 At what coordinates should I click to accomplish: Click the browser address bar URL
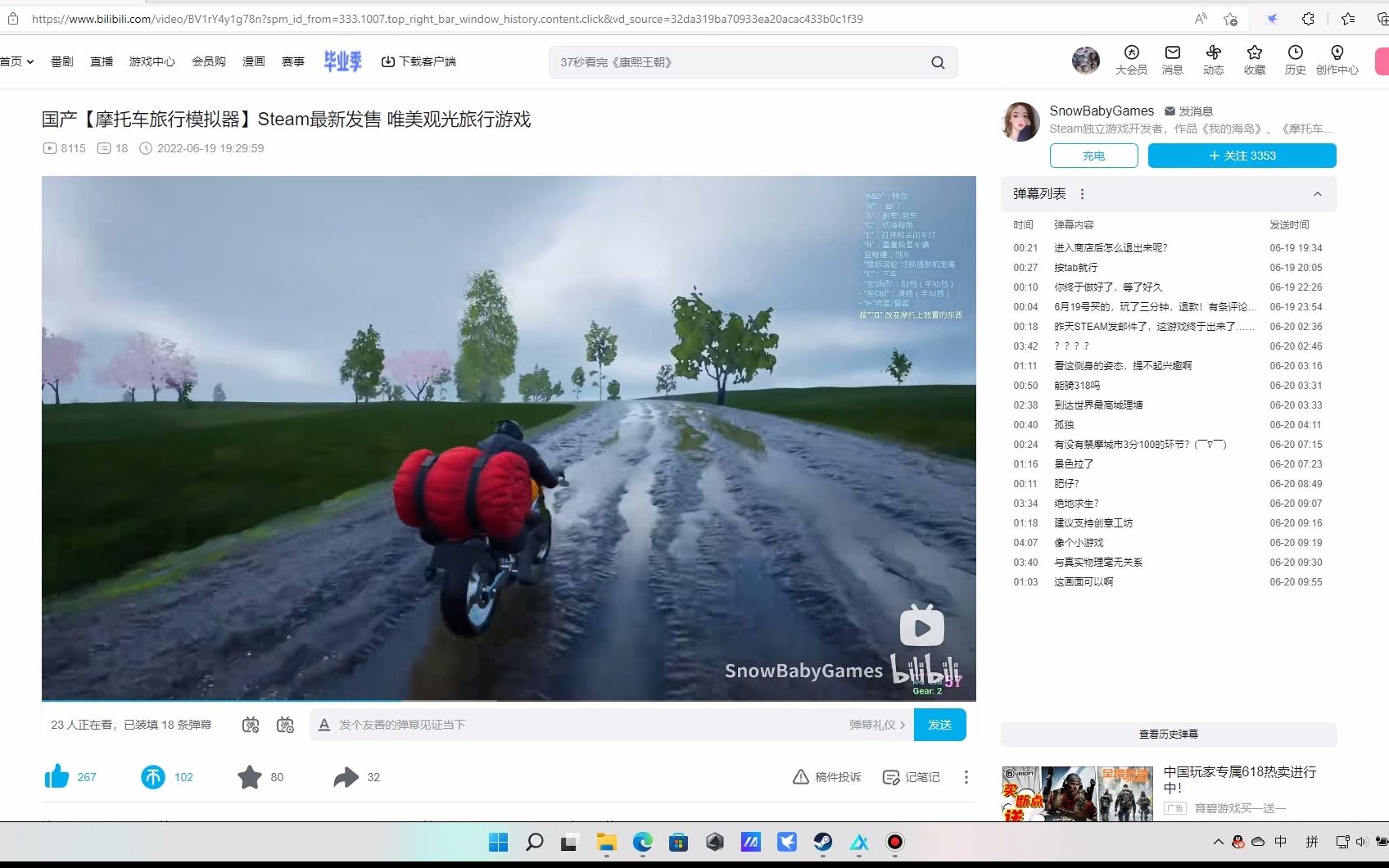pyautogui.click(x=447, y=19)
